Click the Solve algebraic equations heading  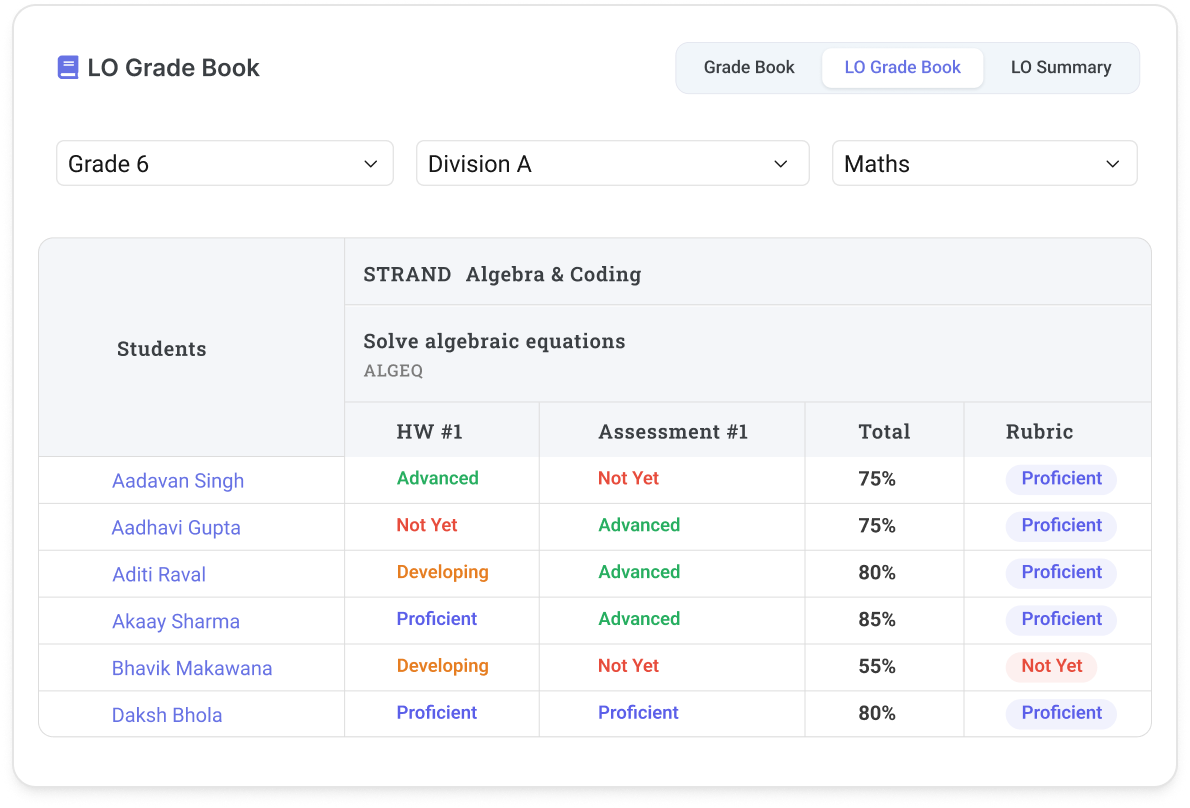click(x=494, y=341)
